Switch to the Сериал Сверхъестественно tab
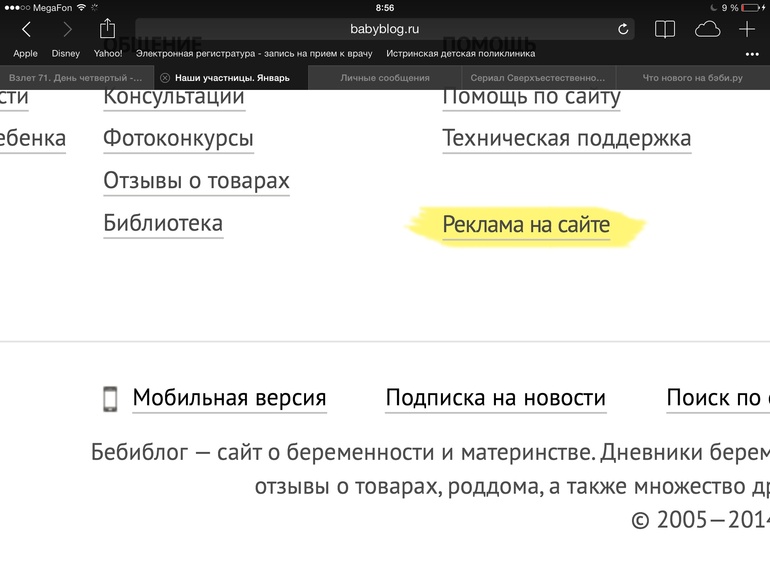Viewport: 770px width, 578px height. pyautogui.click(x=538, y=78)
